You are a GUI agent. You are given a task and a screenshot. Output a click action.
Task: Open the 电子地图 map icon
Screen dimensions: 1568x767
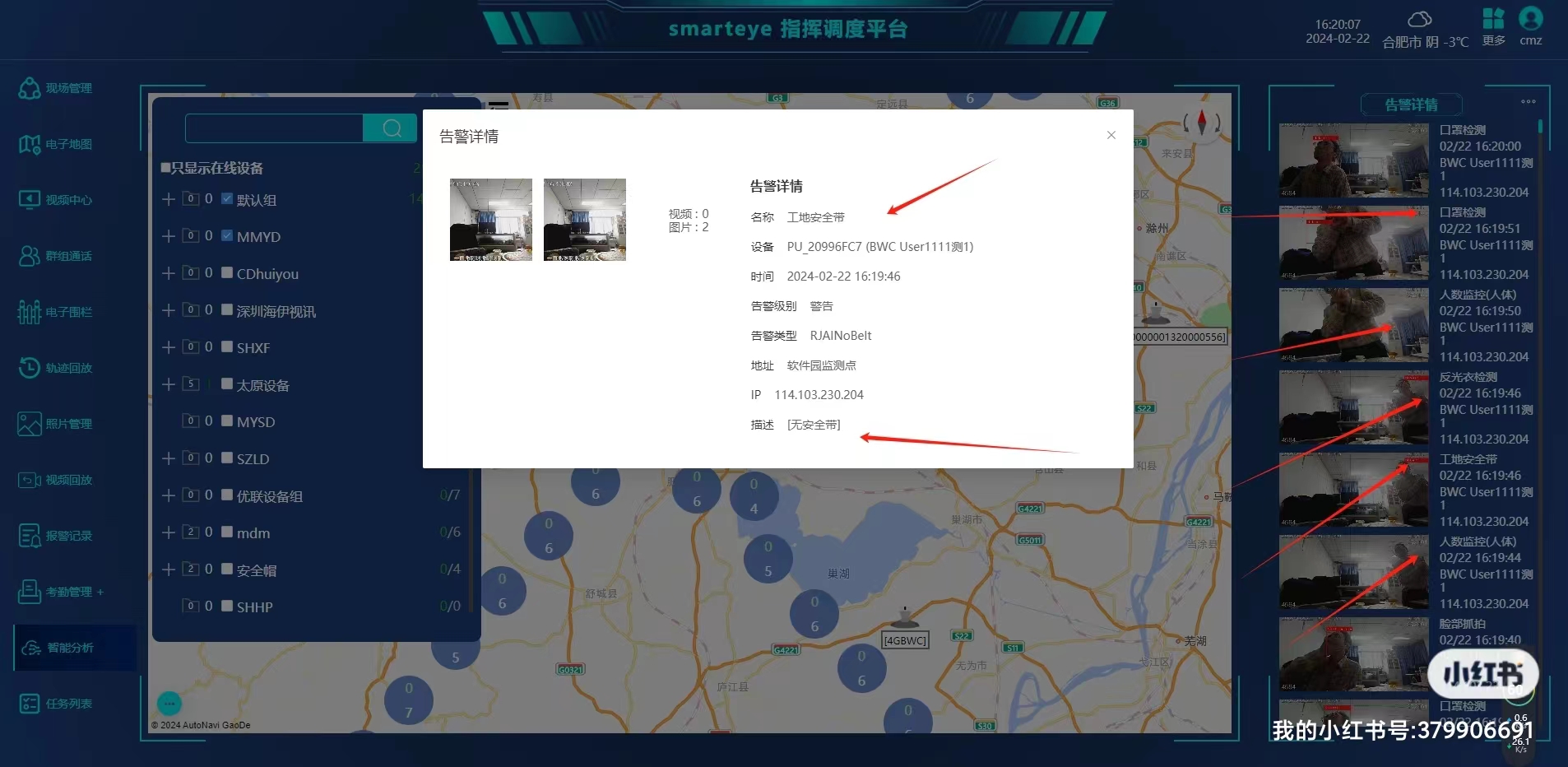30,144
